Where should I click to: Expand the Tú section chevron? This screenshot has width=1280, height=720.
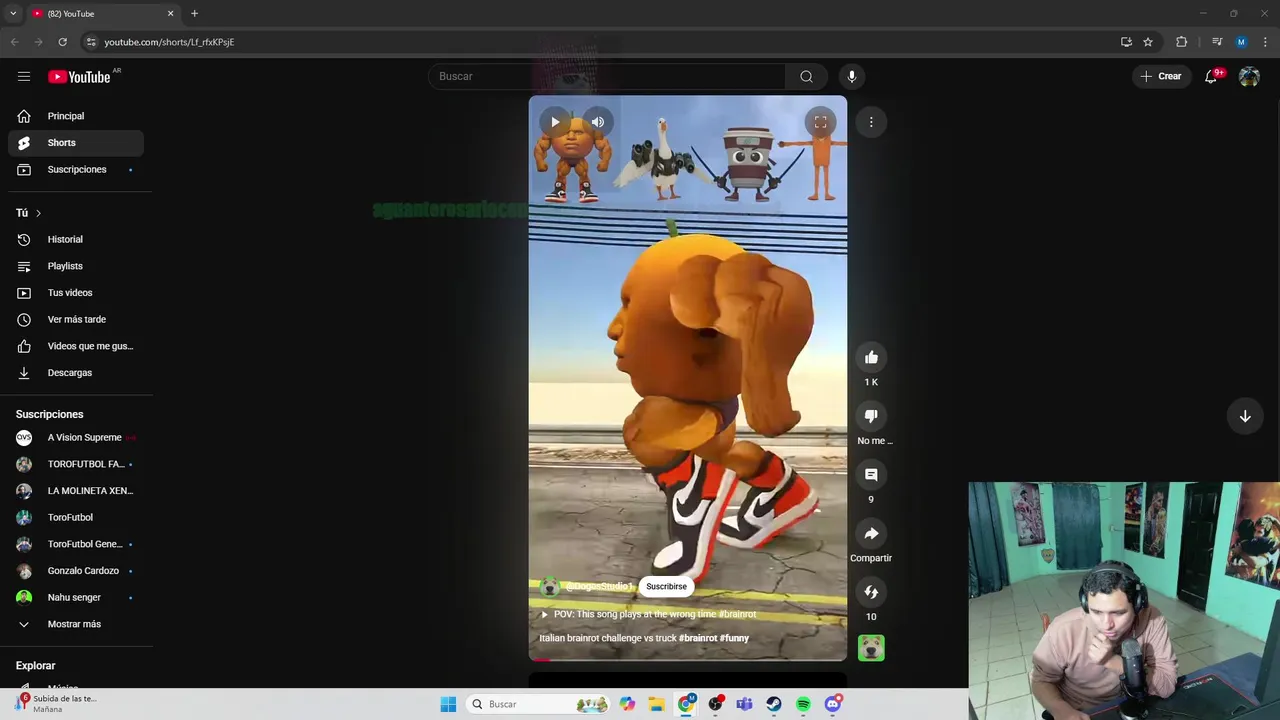click(x=38, y=213)
